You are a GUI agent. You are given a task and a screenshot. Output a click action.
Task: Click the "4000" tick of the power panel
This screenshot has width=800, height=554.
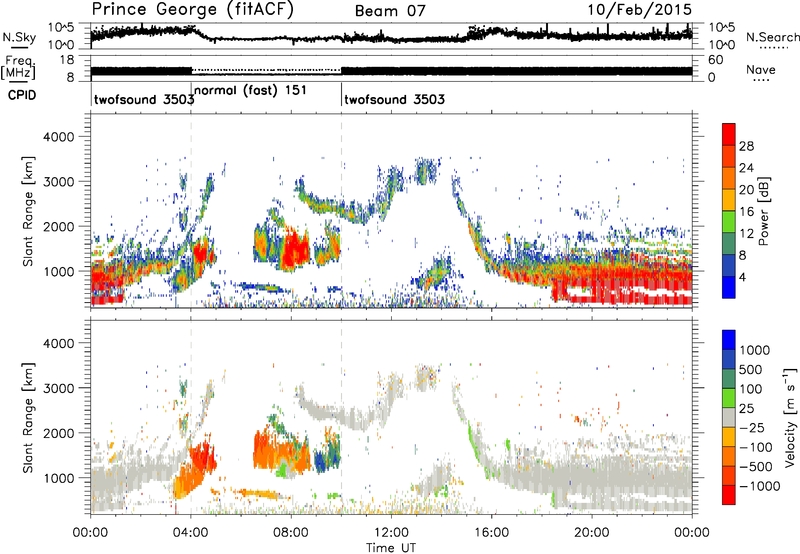(x=58, y=137)
